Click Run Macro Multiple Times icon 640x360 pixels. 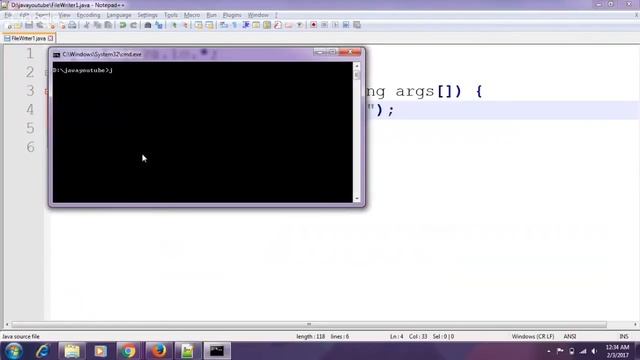click(x=346, y=25)
